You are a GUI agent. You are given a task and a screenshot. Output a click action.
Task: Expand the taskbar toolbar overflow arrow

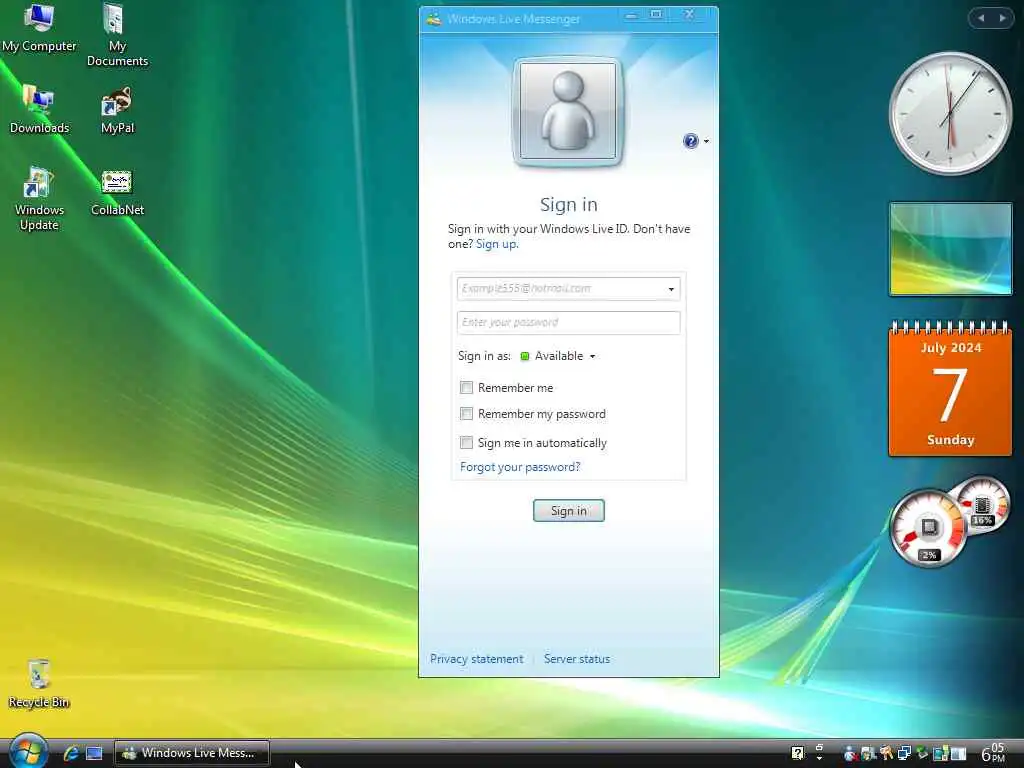click(820, 758)
